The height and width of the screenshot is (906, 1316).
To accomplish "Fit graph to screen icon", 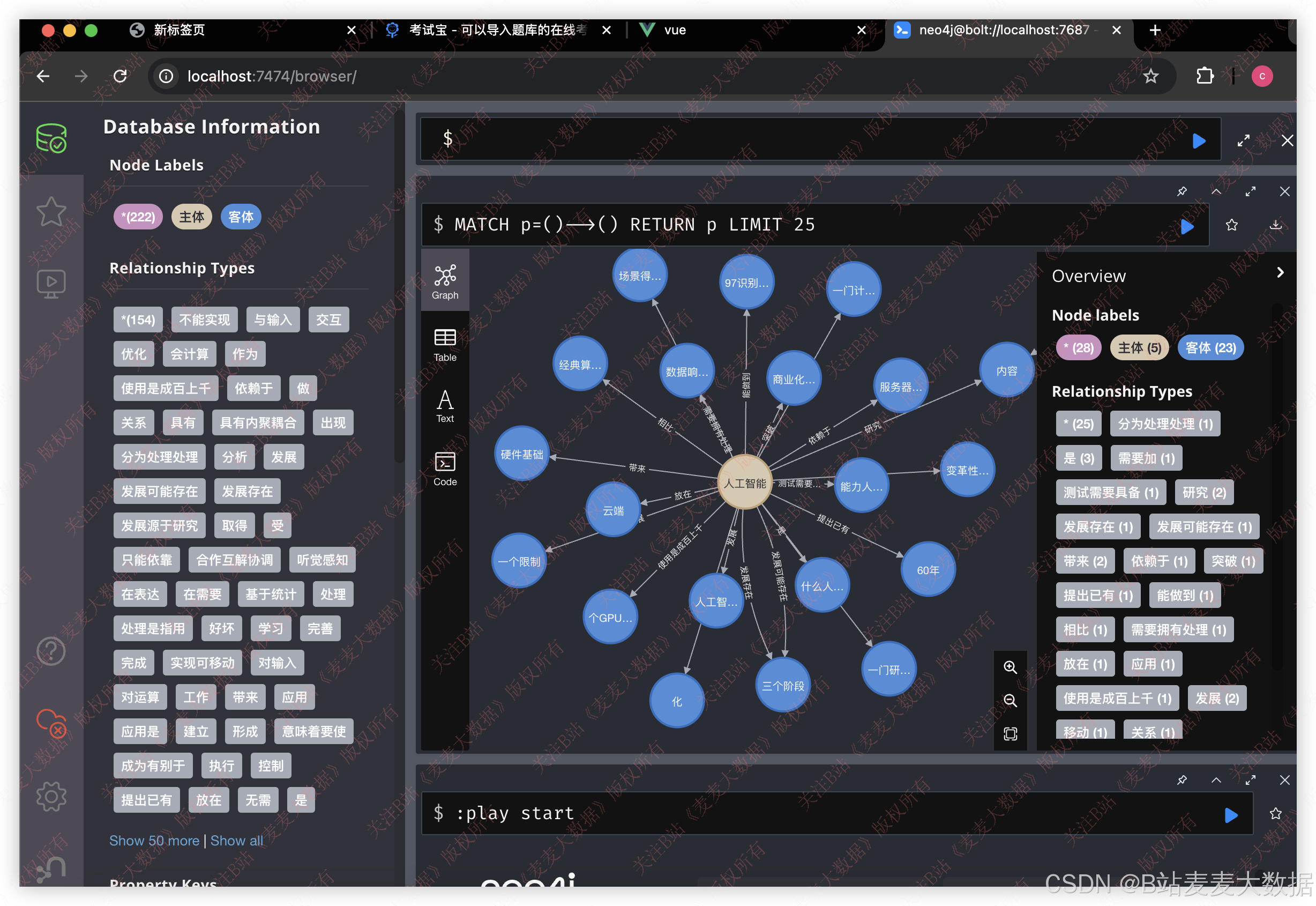I will pyautogui.click(x=1010, y=734).
